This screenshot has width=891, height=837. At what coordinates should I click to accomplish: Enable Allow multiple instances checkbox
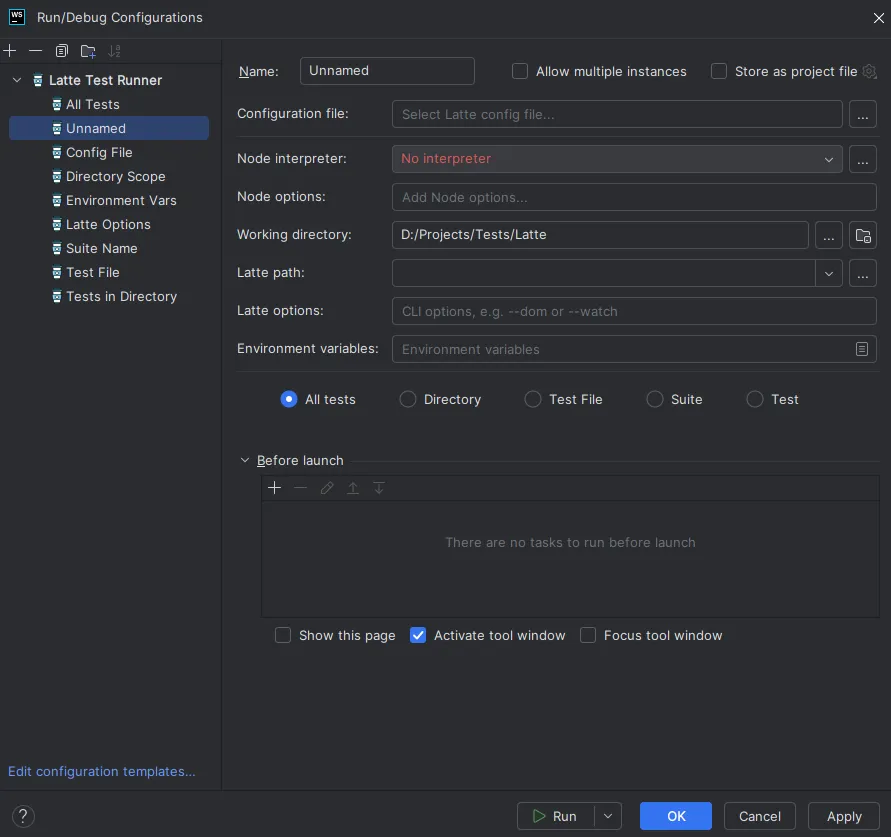(520, 71)
